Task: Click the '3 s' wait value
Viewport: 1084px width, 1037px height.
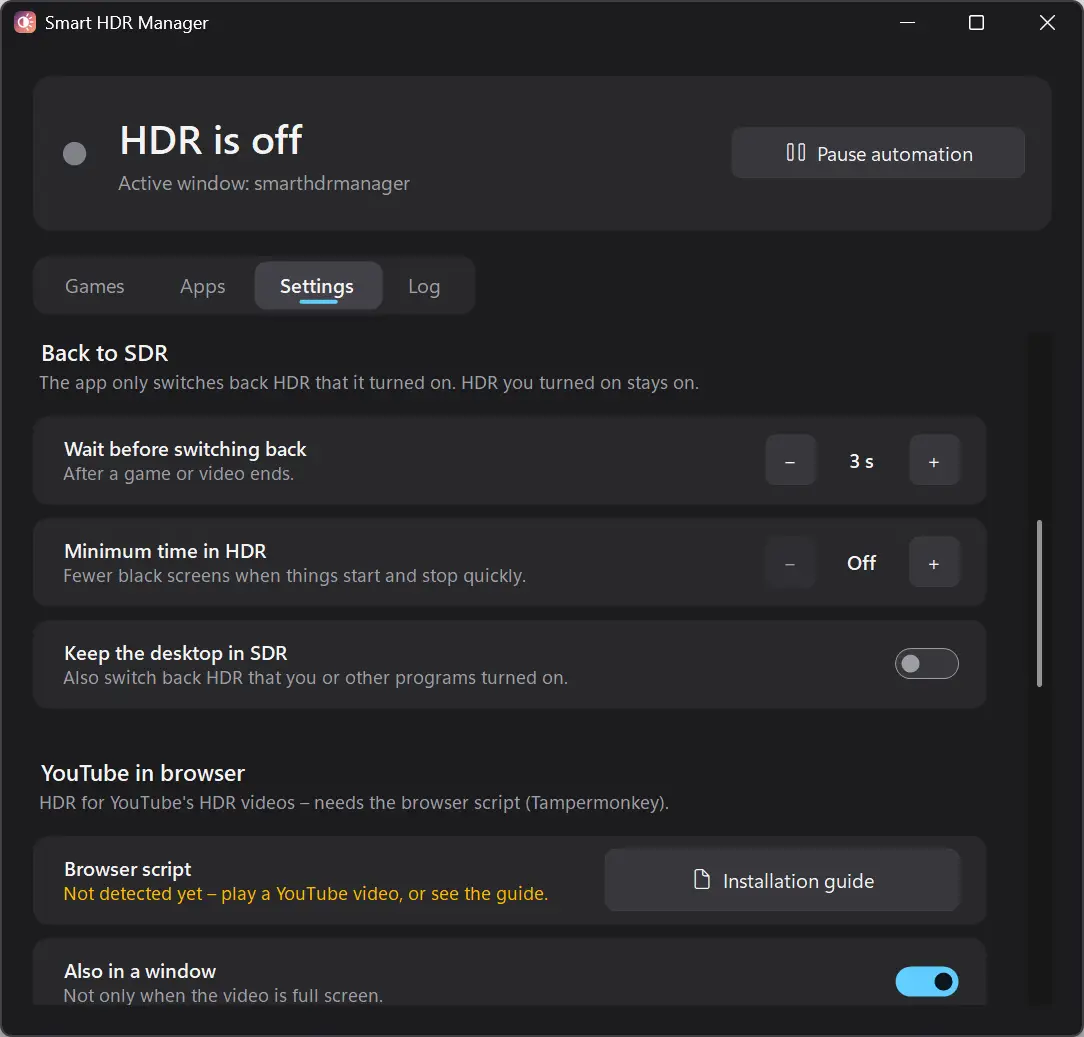Action: click(861, 461)
